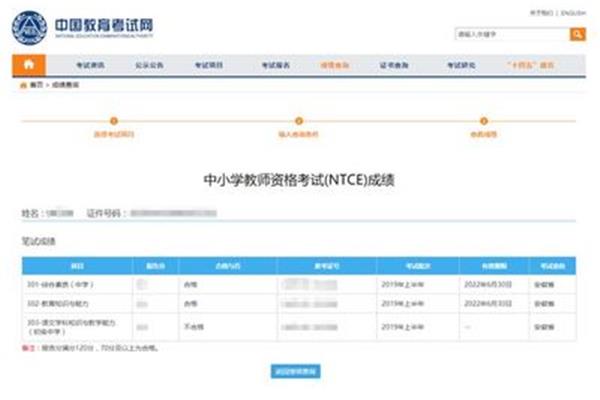Click the 证件号码 ID number label
Screen dimensions: 600x400
pos(104,213)
